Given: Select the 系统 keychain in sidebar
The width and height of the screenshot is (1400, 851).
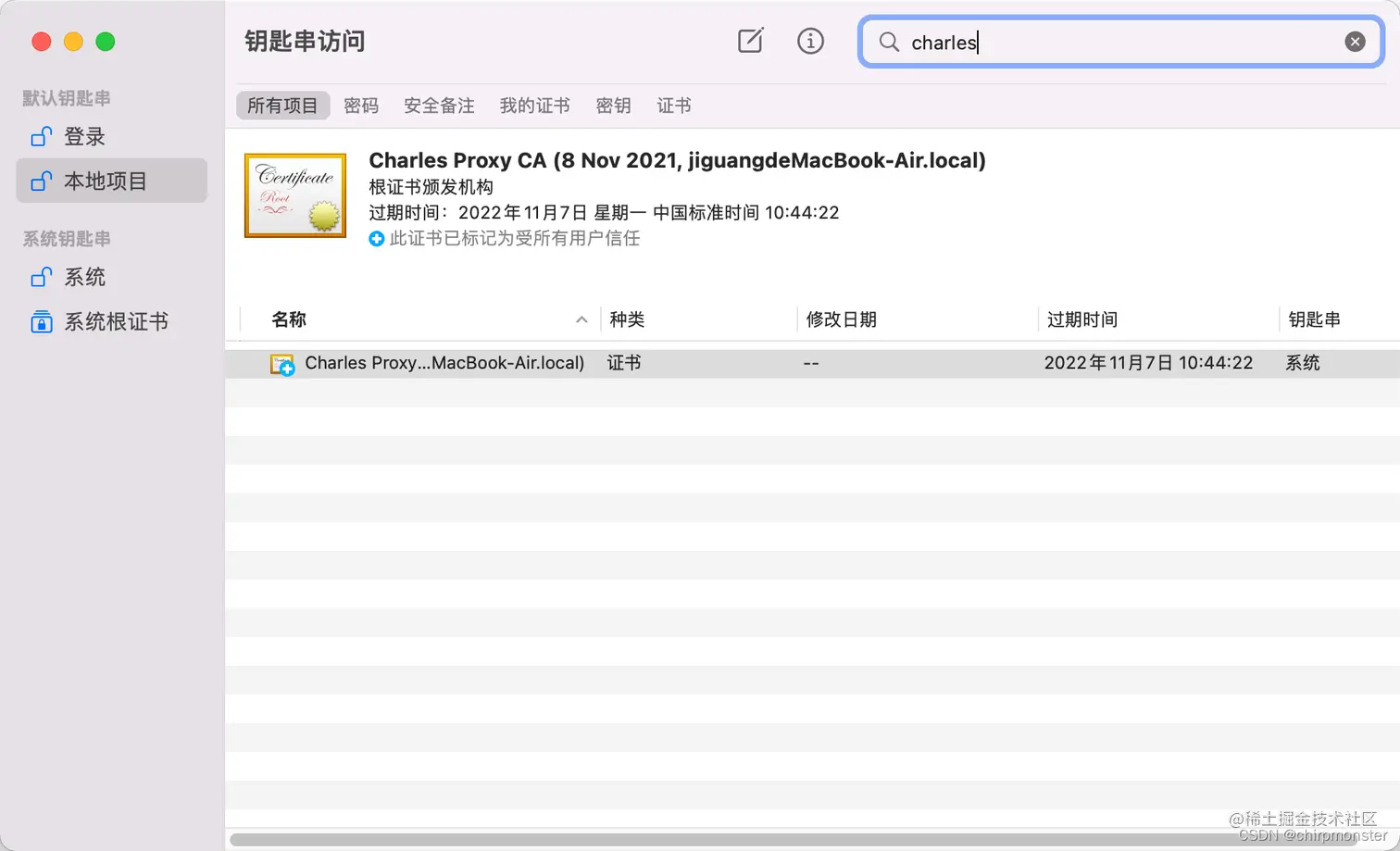Looking at the screenshot, I should coord(111,277).
